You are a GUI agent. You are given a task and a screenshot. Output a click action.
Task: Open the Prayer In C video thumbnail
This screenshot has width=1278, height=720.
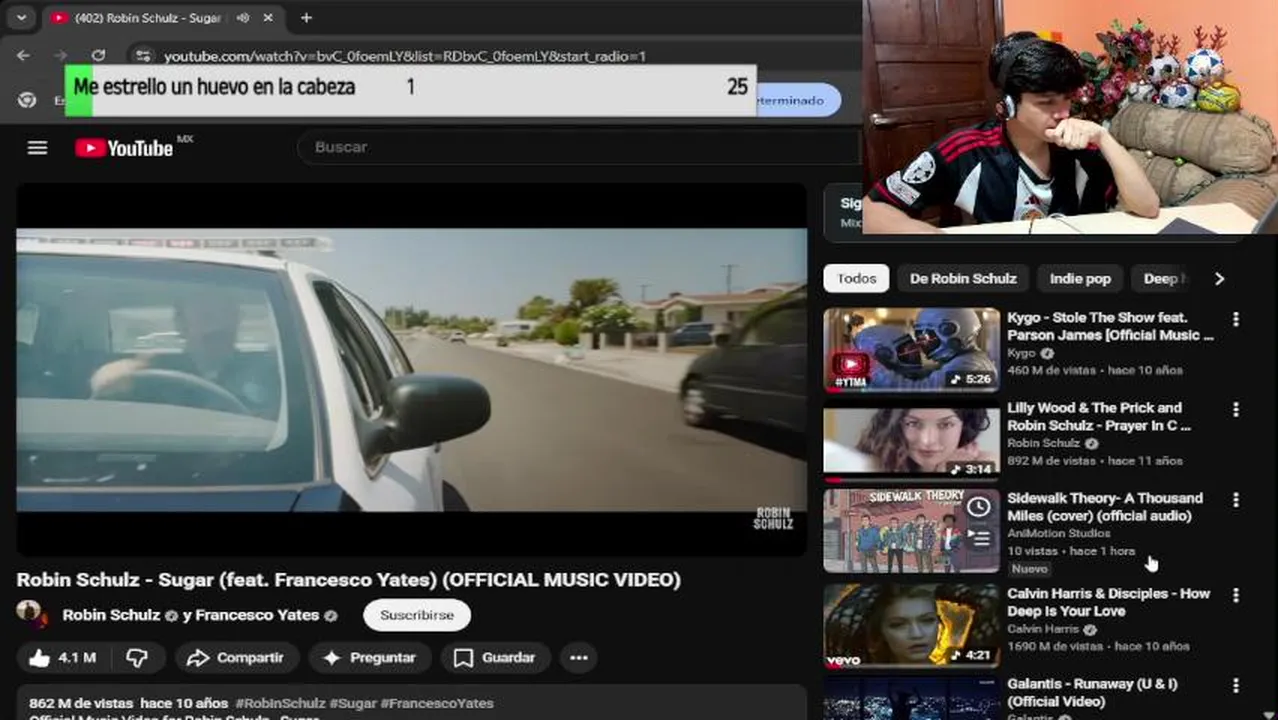point(911,440)
